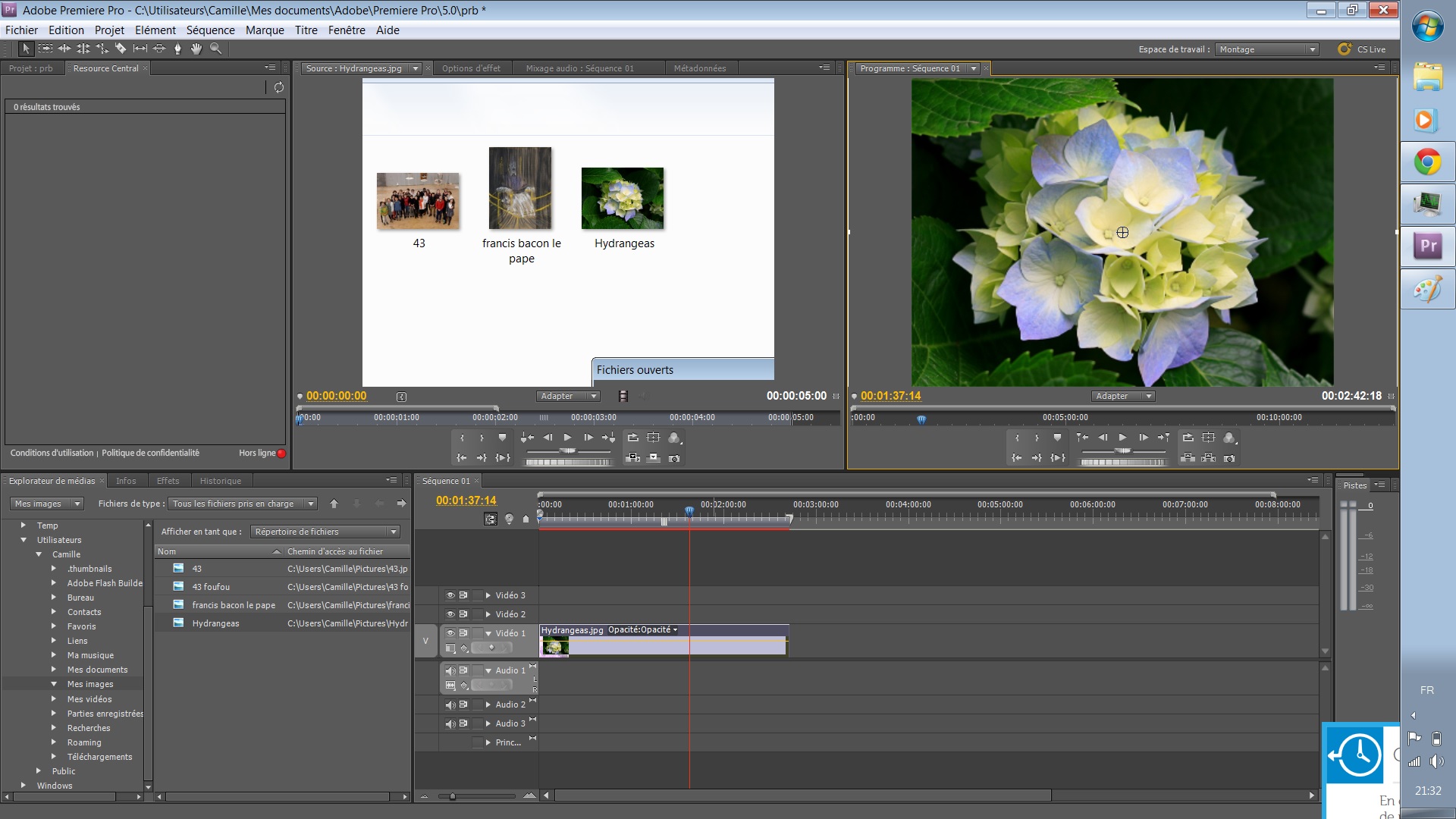
Task: Select the Ripple Edit tool
Action: (64, 49)
